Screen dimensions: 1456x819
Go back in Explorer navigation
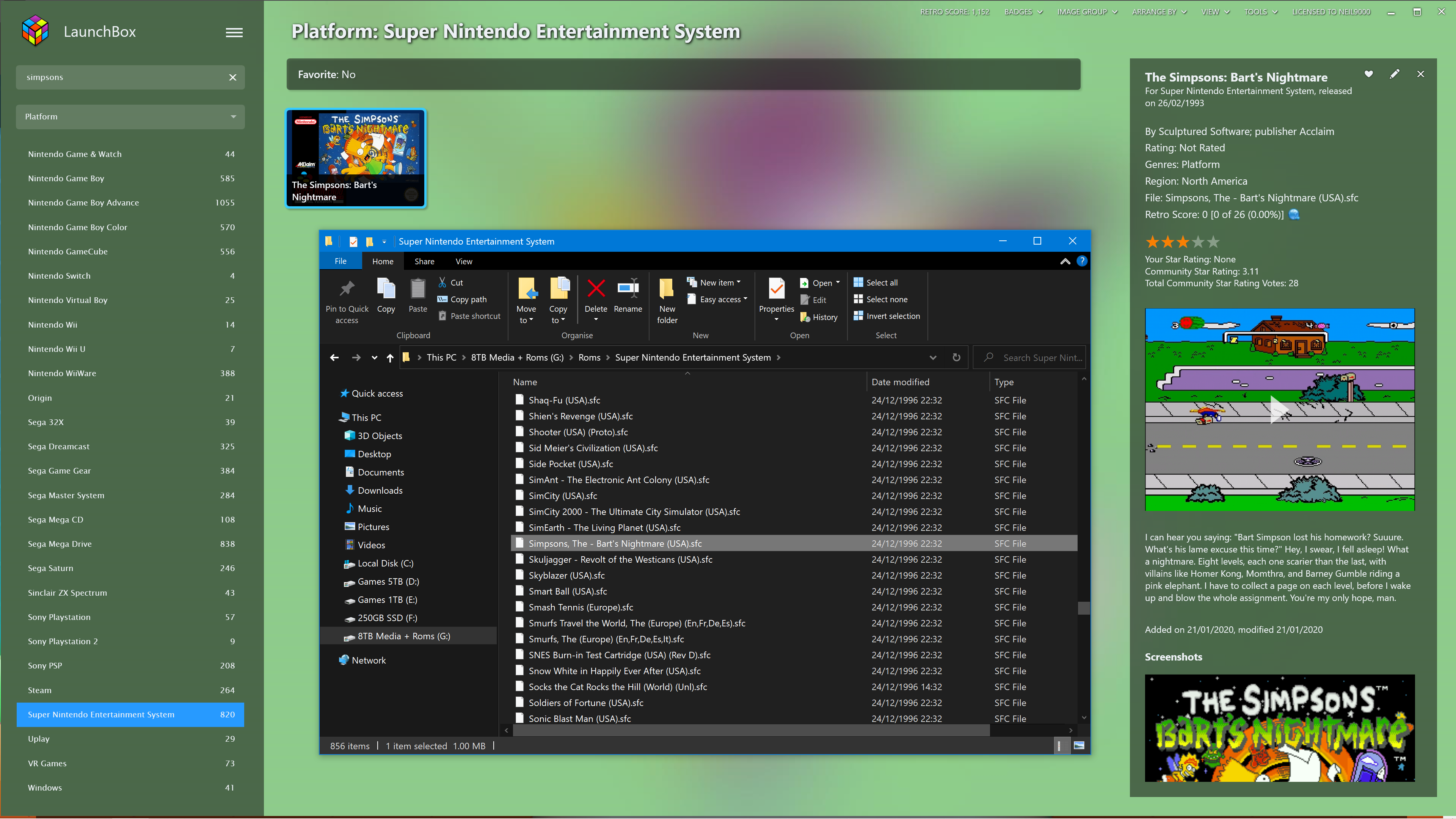pos(334,358)
